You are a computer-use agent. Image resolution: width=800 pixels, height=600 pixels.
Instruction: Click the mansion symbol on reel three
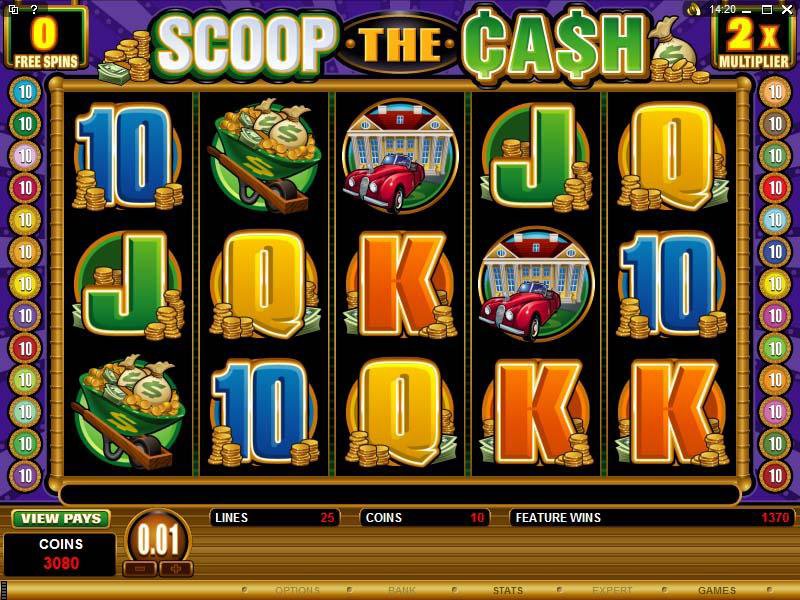click(x=401, y=157)
